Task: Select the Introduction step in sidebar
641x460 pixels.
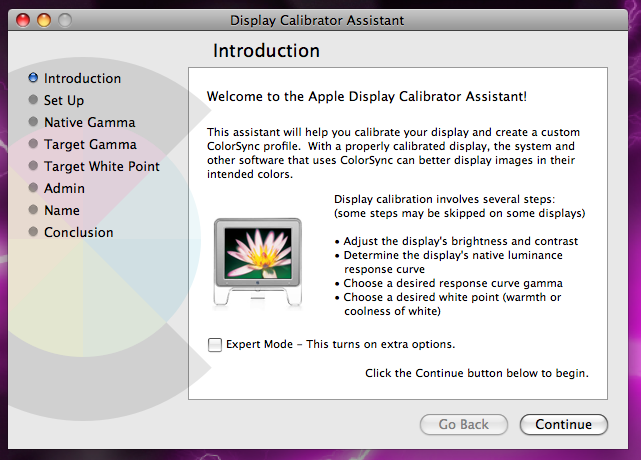Action: click(x=83, y=78)
